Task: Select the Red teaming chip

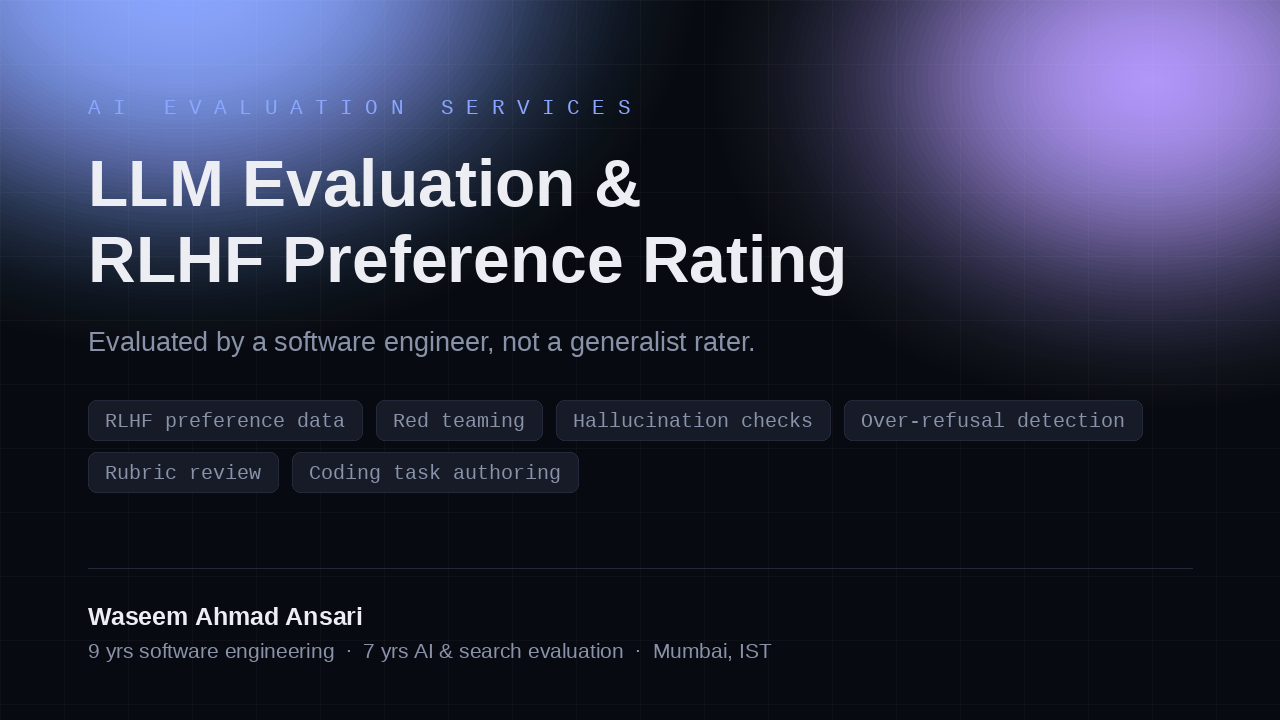Action: [x=459, y=421]
